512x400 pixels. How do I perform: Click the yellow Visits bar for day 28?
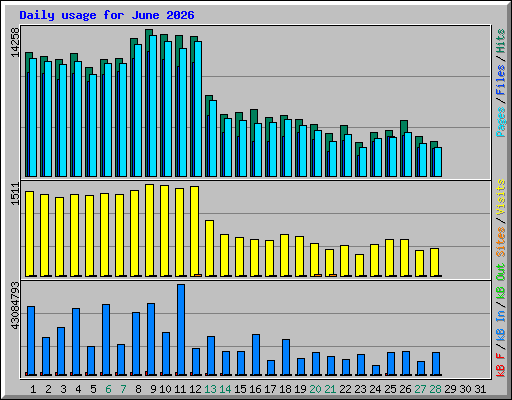pyautogui.click(x=434, y=262)
